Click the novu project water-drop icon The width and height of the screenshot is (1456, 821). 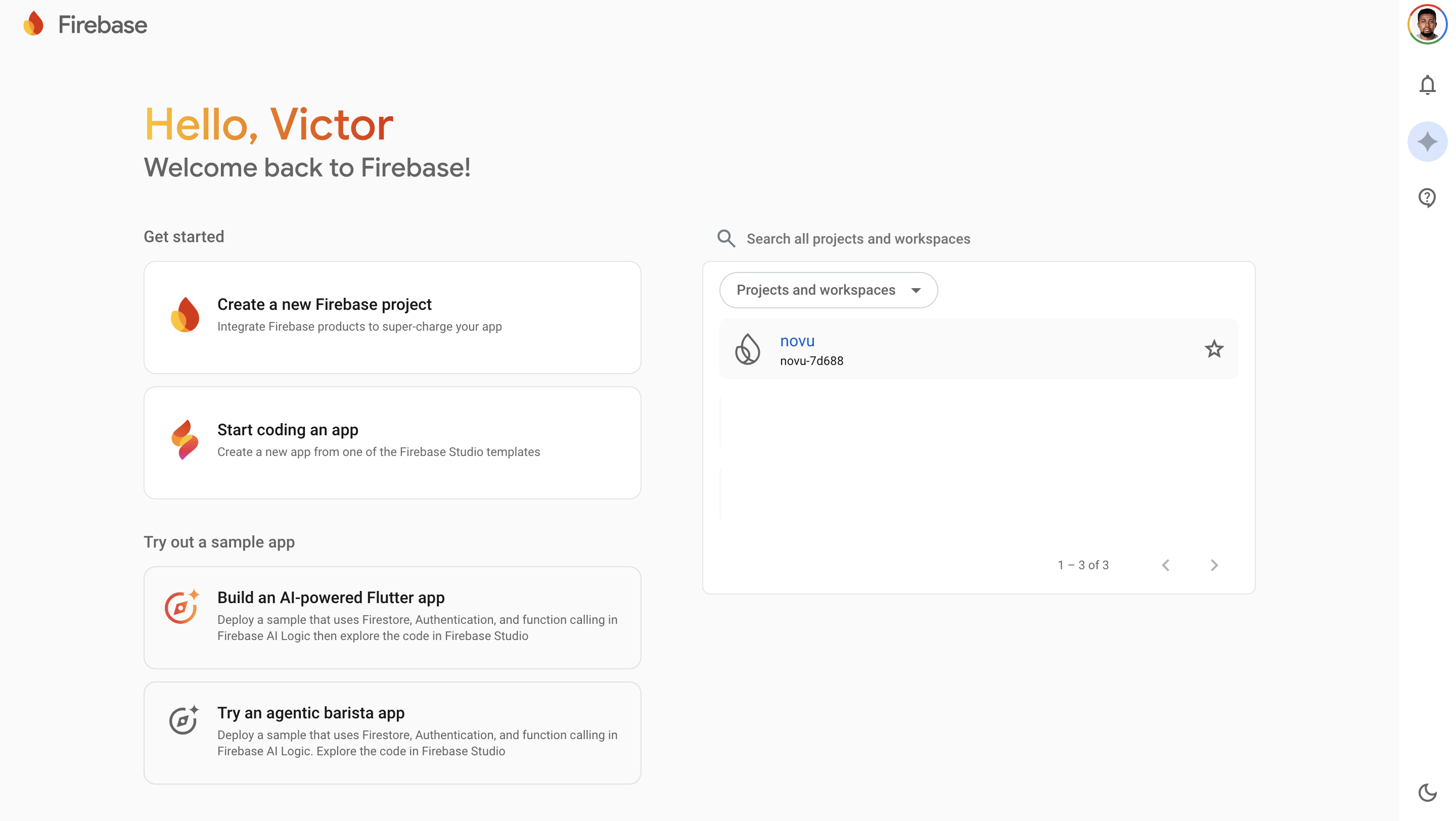pyautogui.click(x=747, y=349)
